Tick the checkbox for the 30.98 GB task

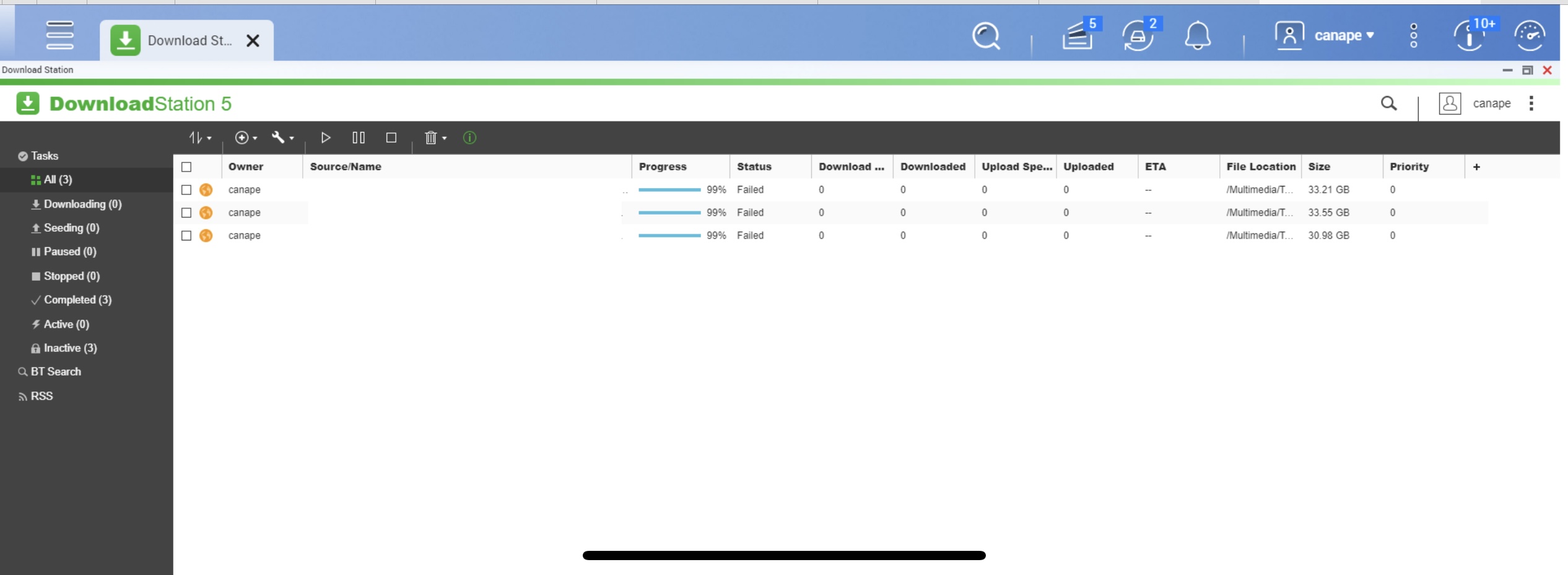tap(186, 235)
